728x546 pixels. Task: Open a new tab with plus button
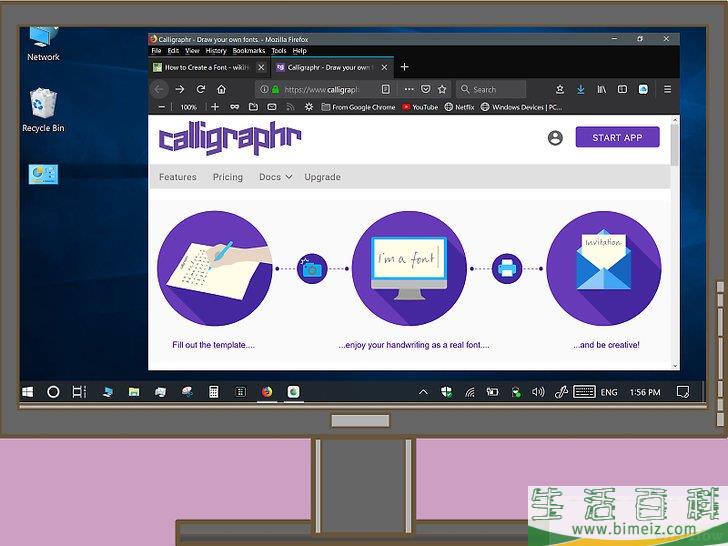point(404,67)
